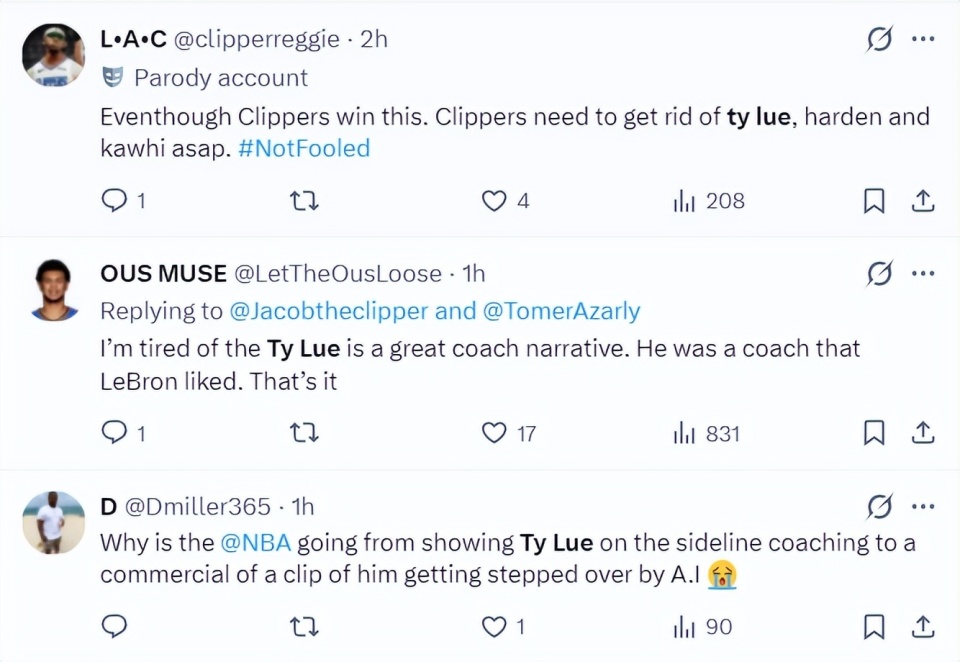Bookmark the Dmiller365 tweet

tap(874, 627)
